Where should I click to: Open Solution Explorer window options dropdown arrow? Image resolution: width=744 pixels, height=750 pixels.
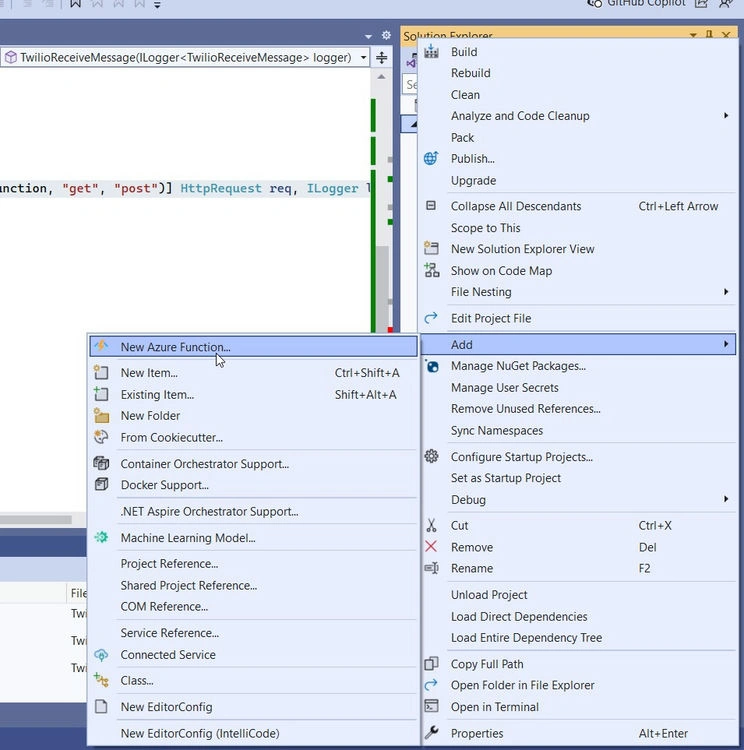tap(693, 35)
